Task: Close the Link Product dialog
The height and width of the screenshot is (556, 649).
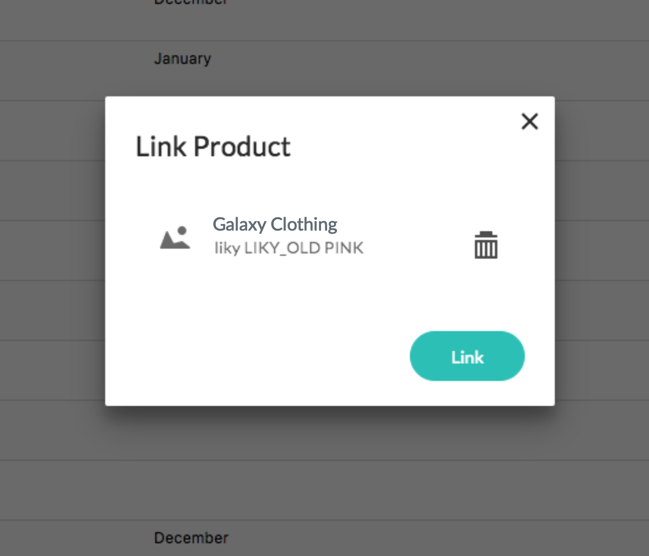Action: pyautogui.click(x=530, y=121)
